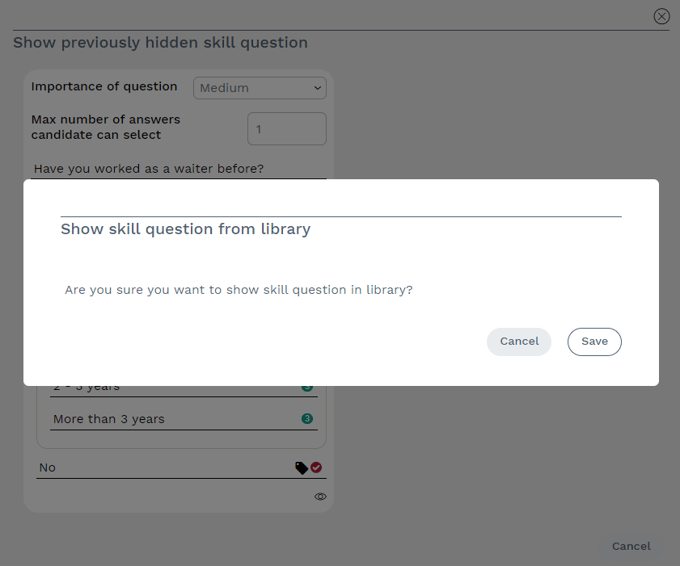Close the panel with the X icon
Screen dimensions: 680x566
click(661, 16)
